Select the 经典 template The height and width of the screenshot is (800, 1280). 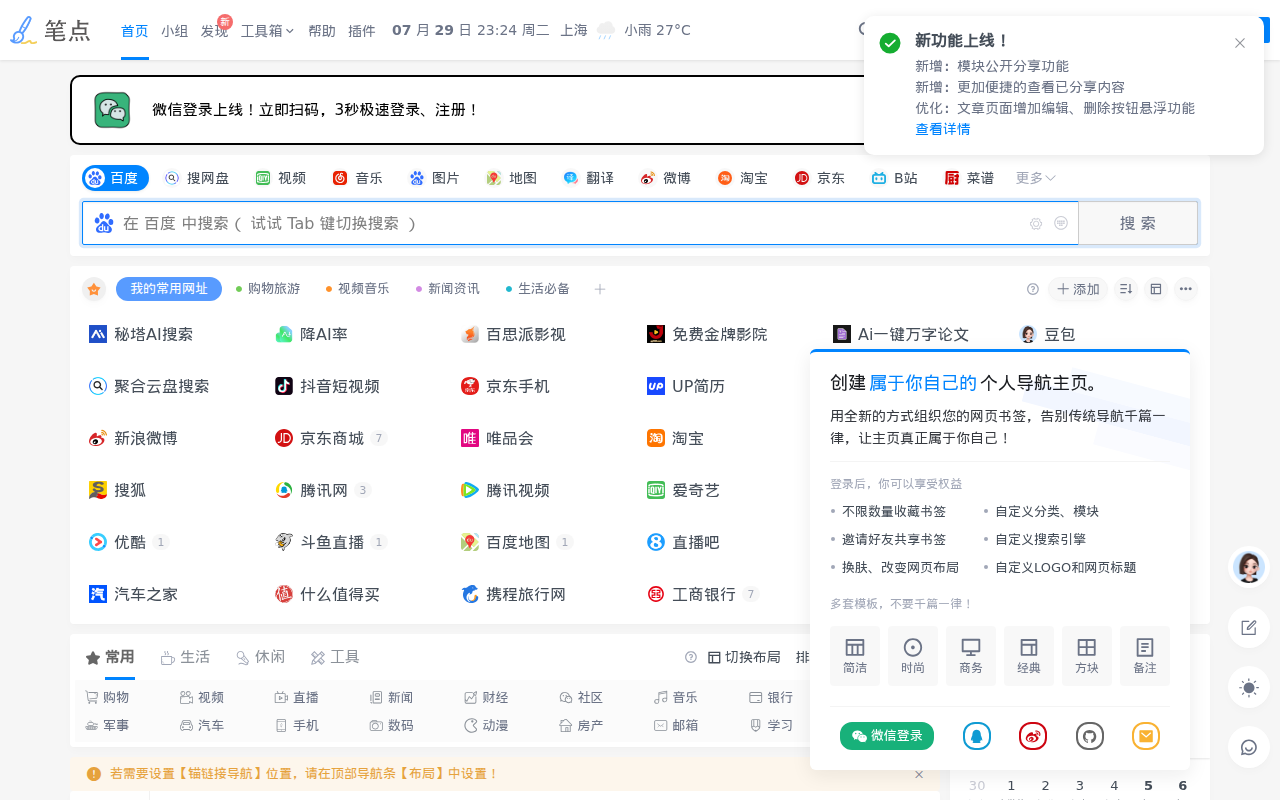coord(1029,656)
